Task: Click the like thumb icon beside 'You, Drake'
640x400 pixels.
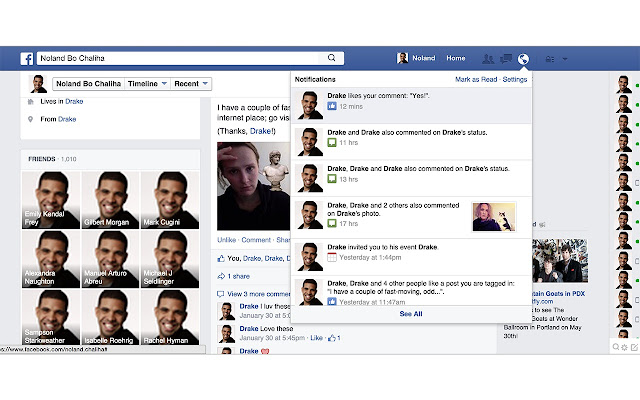Action: (x=221, y=258)
